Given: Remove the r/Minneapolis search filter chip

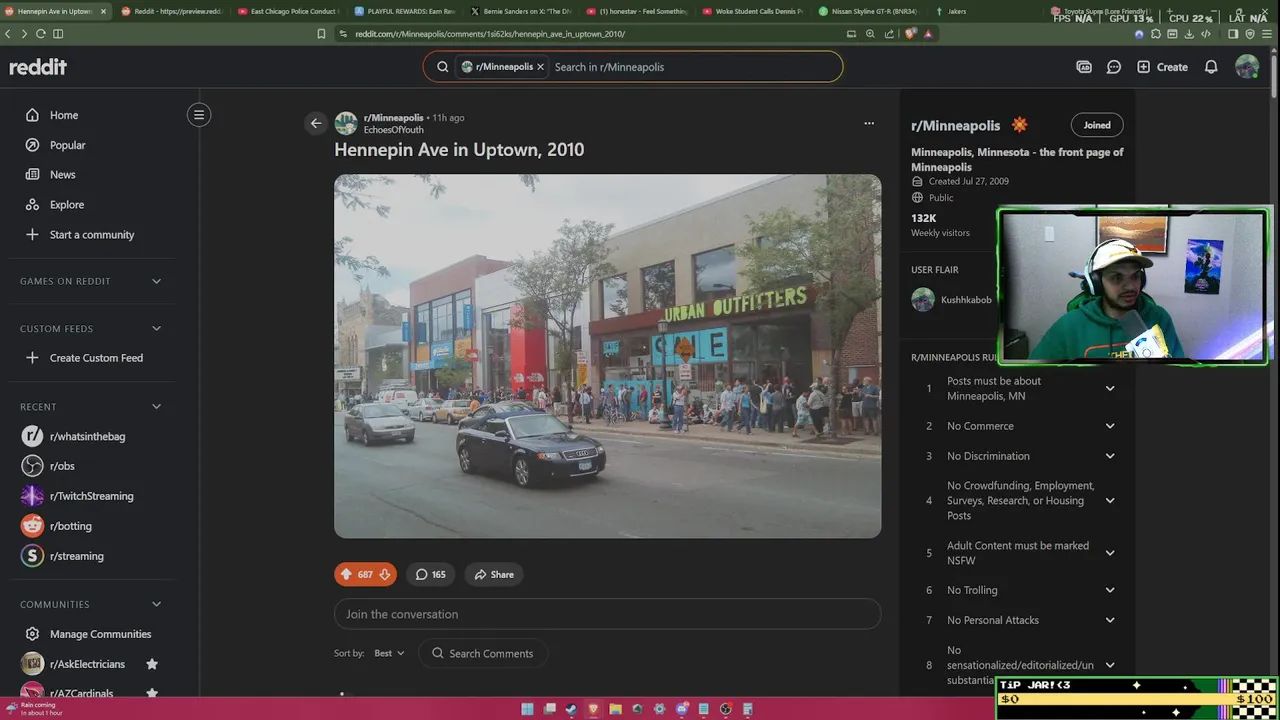Looking at the screenshot, I should (x=540, y=67).
